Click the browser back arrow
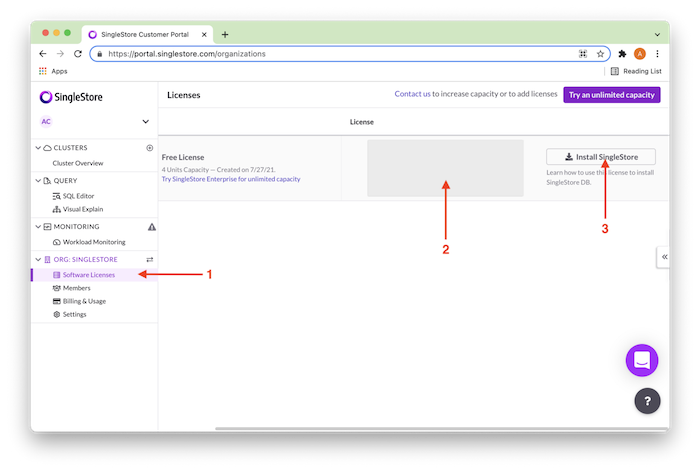 [43, 54]
